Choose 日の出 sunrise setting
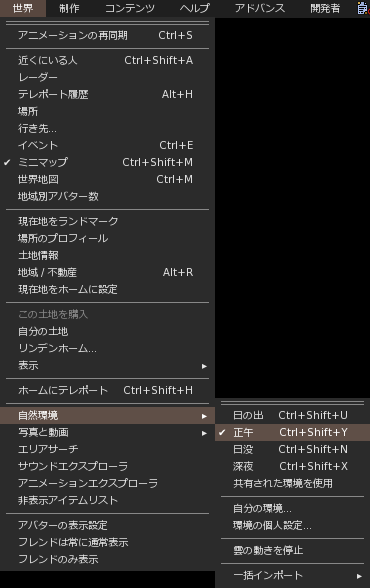 tap(292, 416)
